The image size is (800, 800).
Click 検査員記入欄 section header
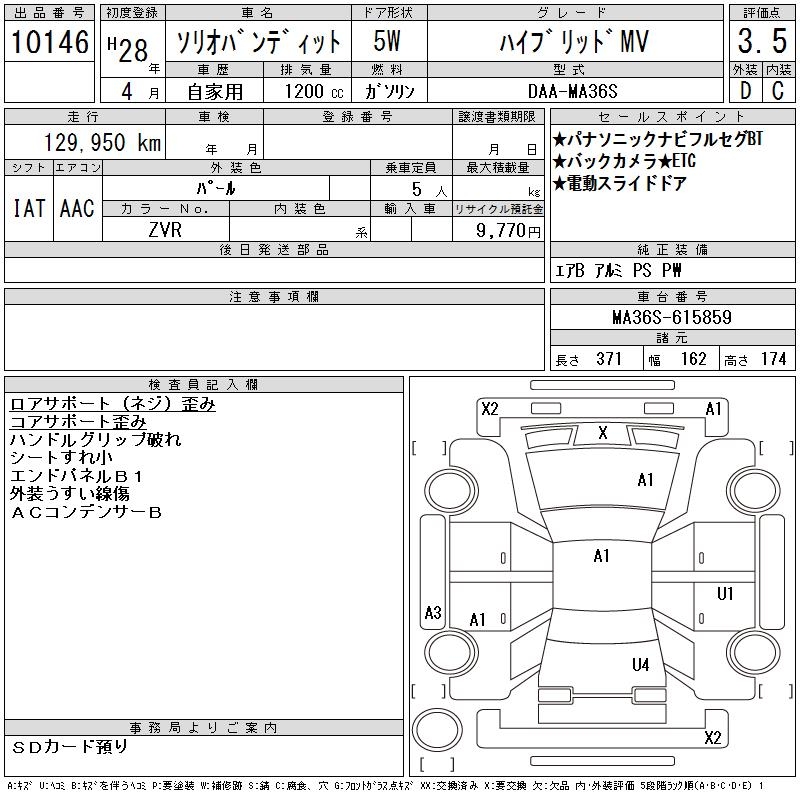pos(204,385)
